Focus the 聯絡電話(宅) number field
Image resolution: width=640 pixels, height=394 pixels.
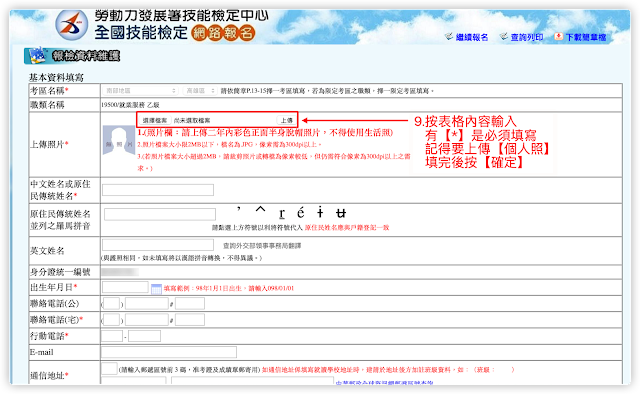pos(147,320)
